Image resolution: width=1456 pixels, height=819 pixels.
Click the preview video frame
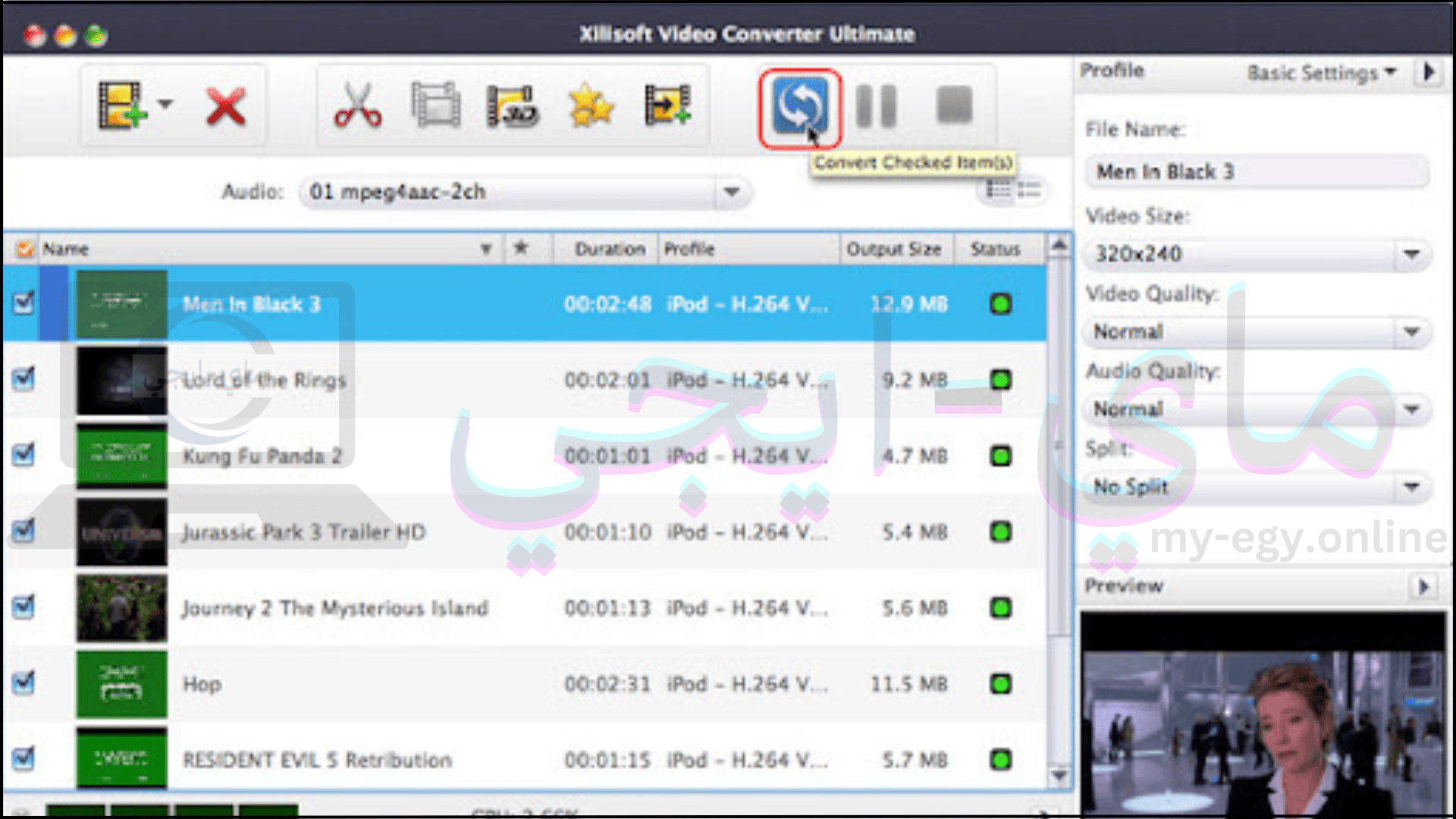1263,714
